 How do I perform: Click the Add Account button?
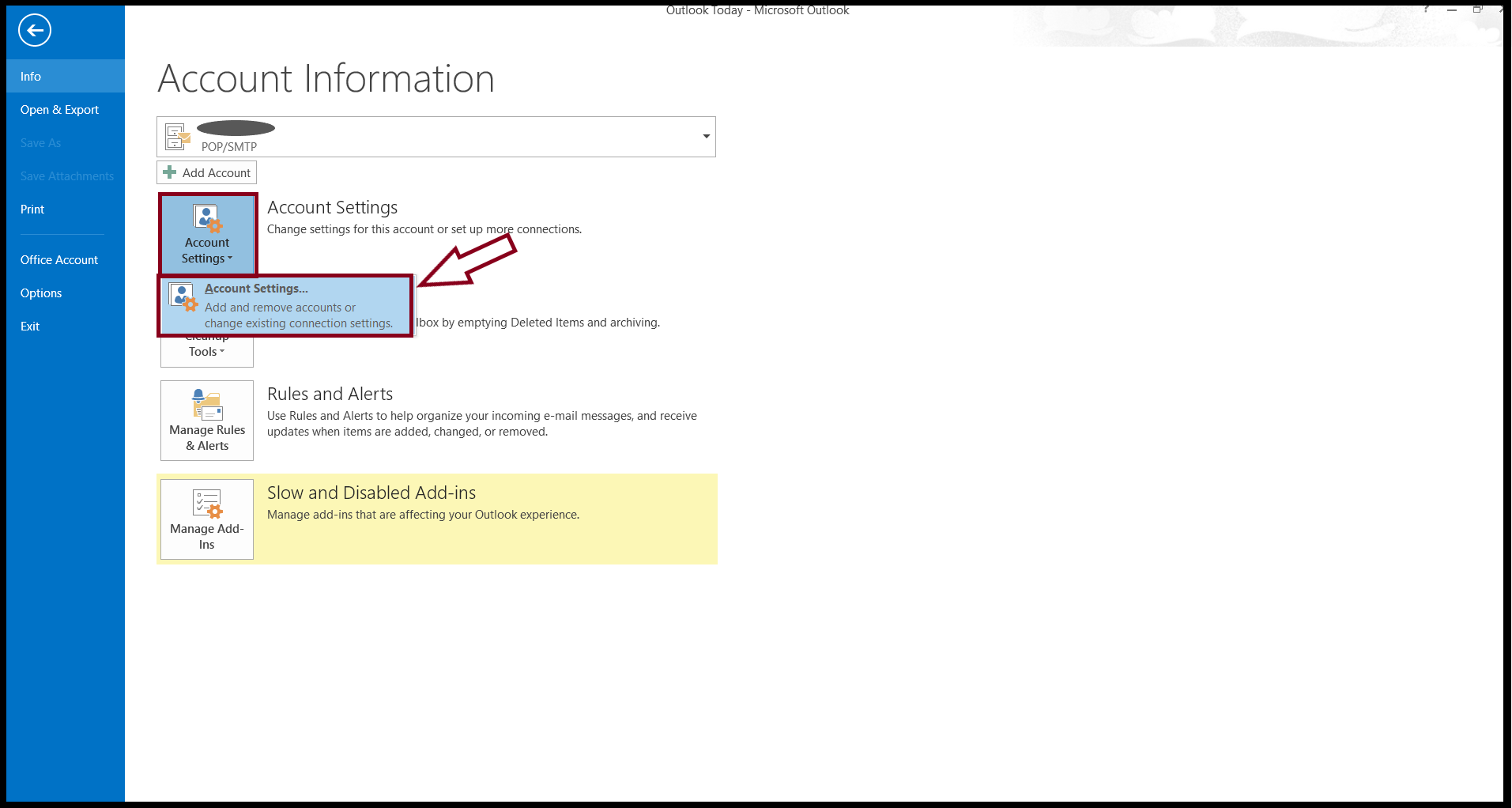click(206, 172)
